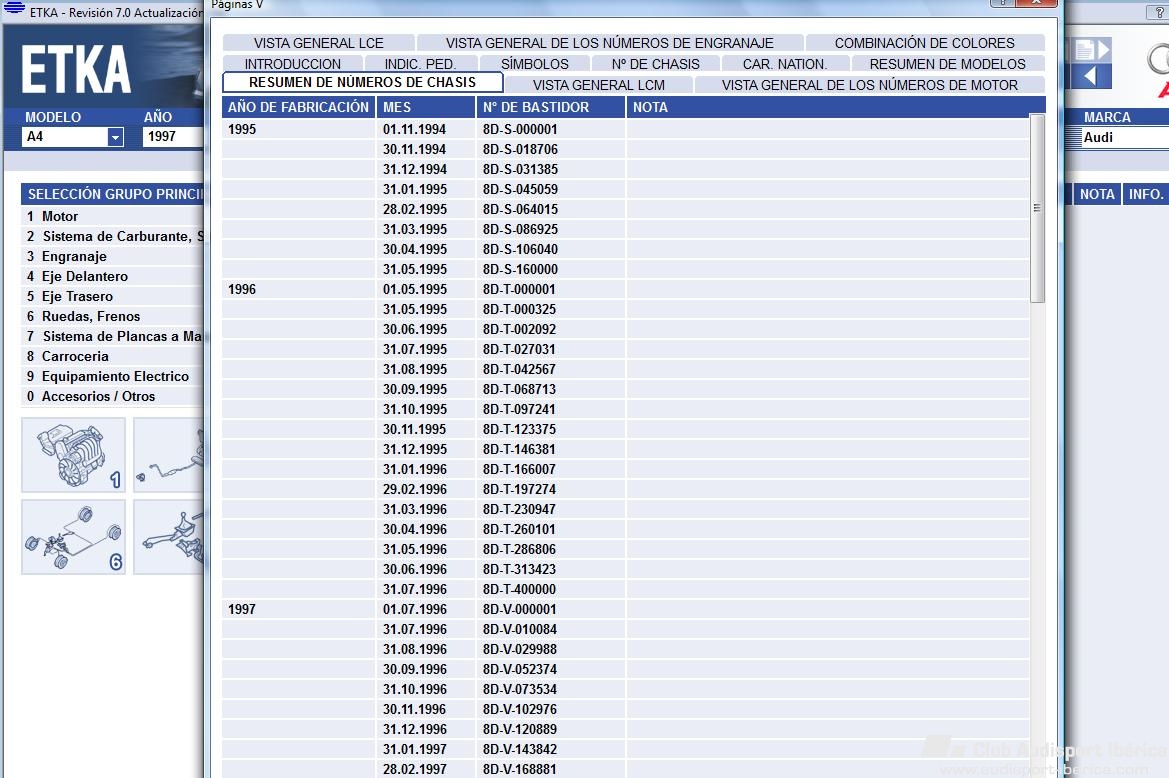Image resolution: width=1169 pixels, height=778 pixels.
Task: Click chassis number 8D-S-160000
Action: click(520, 270)
